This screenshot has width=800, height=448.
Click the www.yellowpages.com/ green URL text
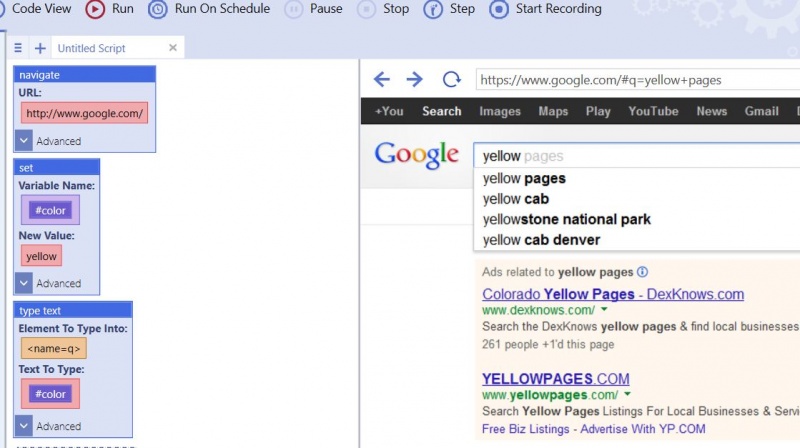(x=550, y=394)
